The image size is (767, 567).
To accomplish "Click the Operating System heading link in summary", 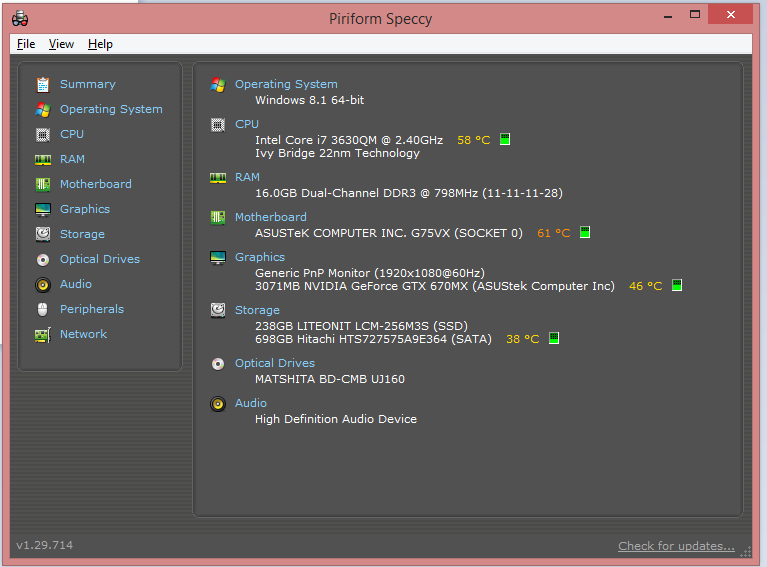I will point(286,84).
